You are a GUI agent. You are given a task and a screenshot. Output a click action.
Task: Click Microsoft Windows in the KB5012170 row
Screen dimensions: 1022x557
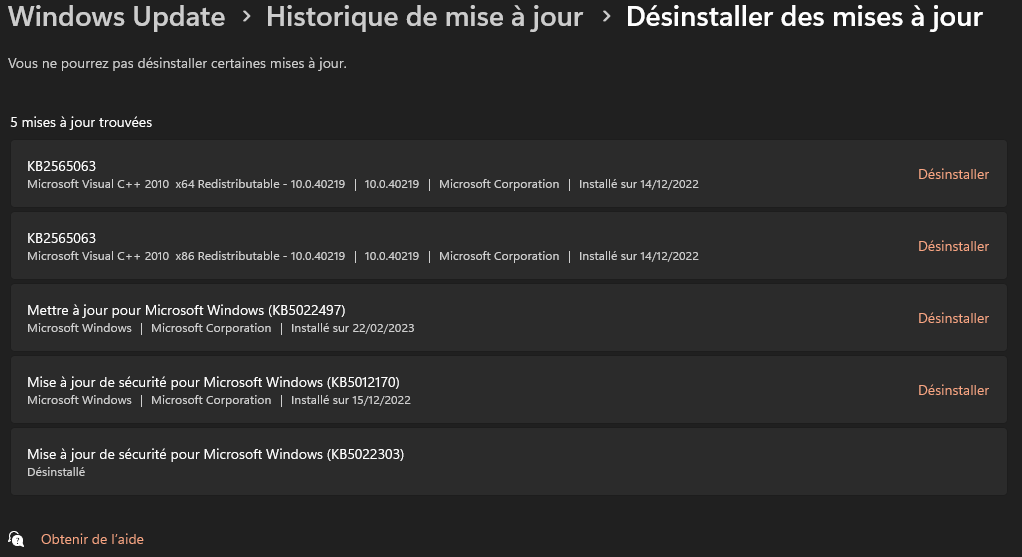click(x=79, y=400)
